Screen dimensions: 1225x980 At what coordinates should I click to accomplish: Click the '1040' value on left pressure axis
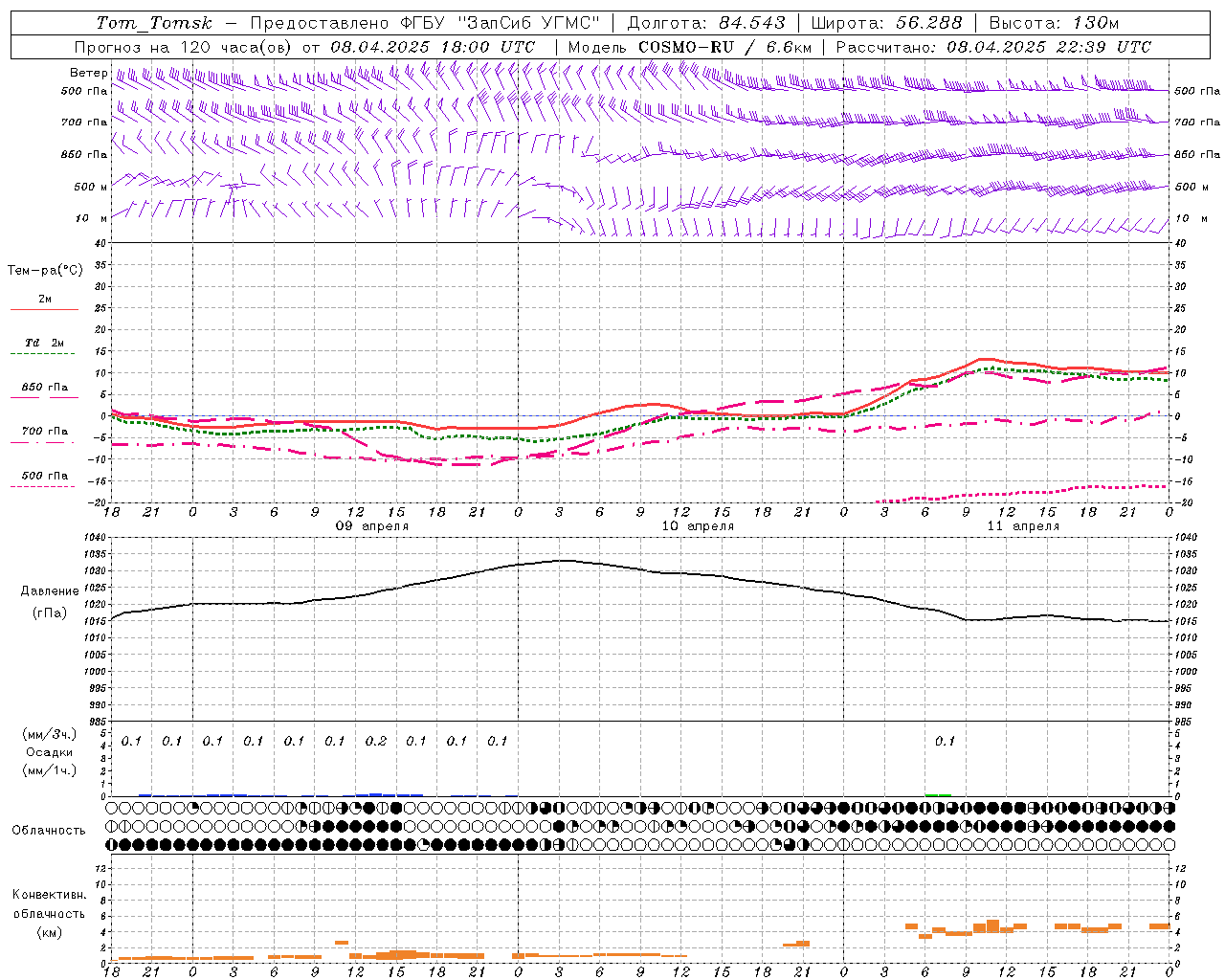point(95,538)
